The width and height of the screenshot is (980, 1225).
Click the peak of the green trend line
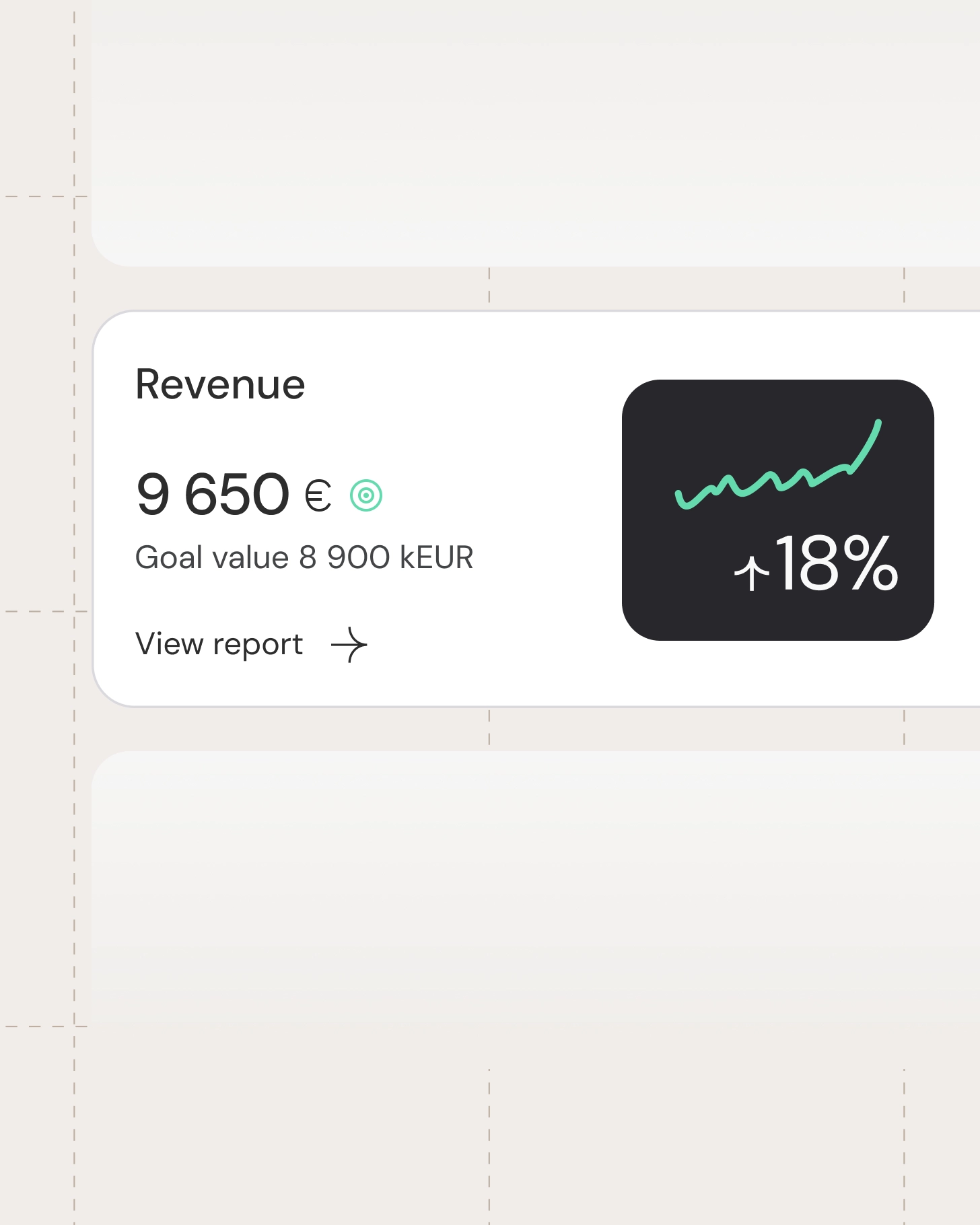877,424
